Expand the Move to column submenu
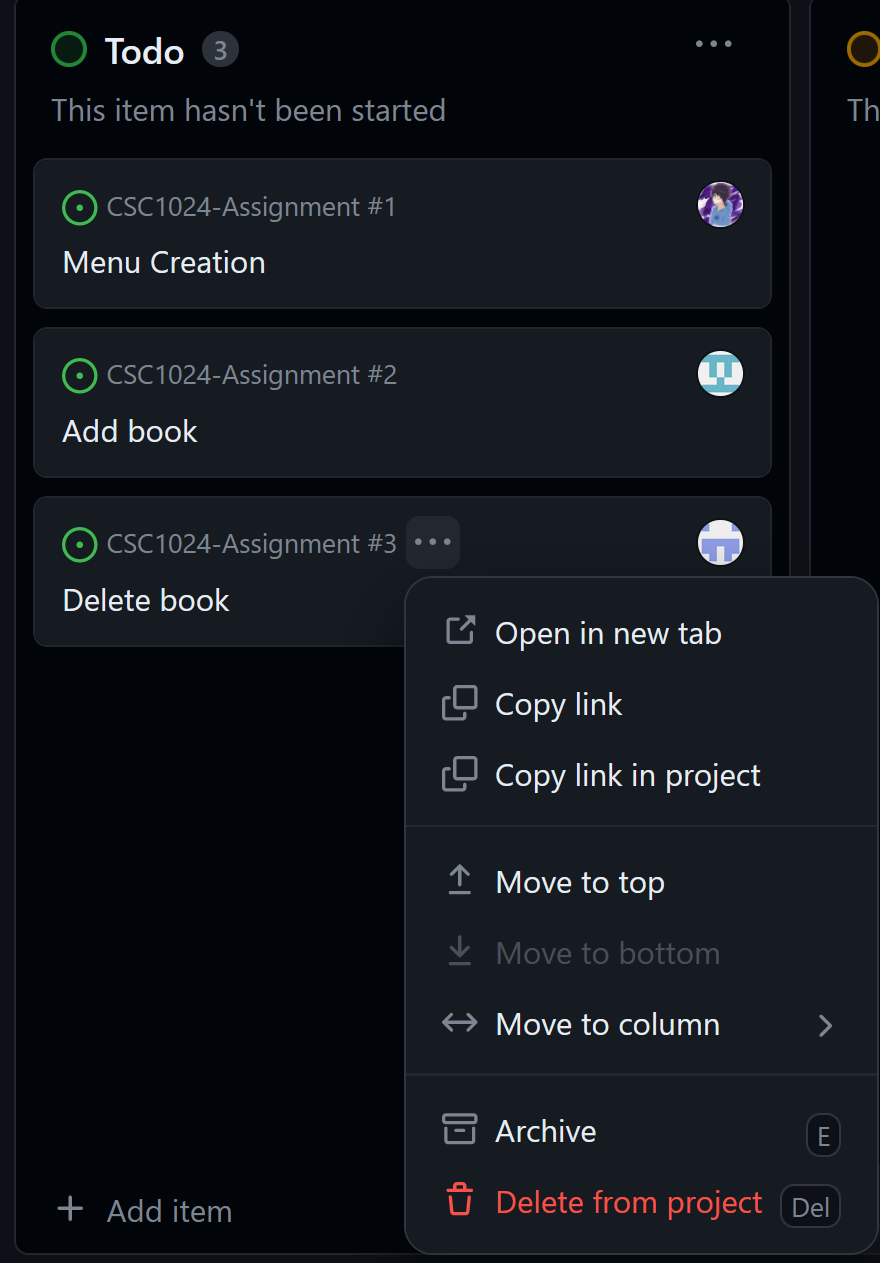The height and width of the screenshot is (1263, 880). pyautogui.click(x=607, y=1024)
